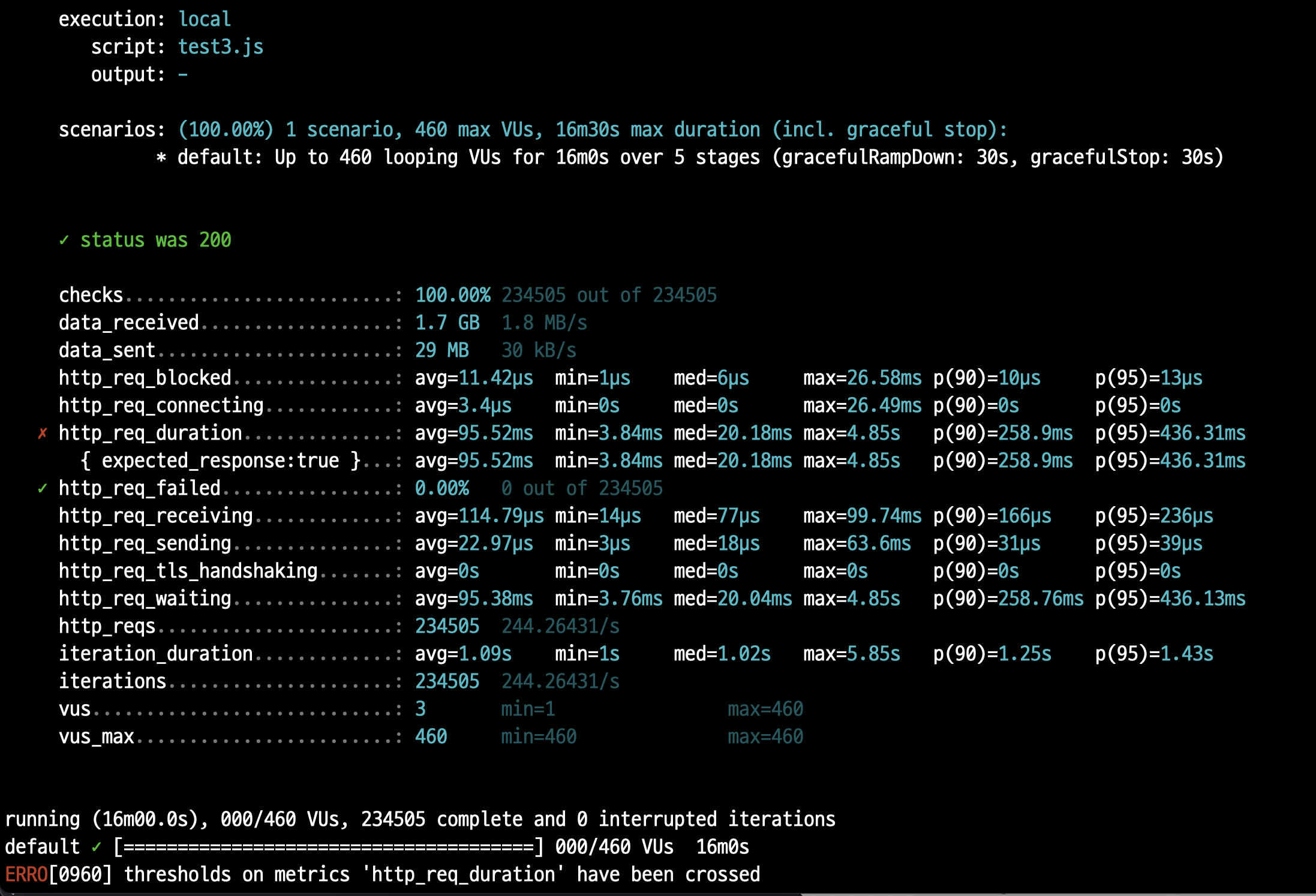Click the test3.js script filename
This screenshot has height=896, width=1316.
[x=221, y=47]
